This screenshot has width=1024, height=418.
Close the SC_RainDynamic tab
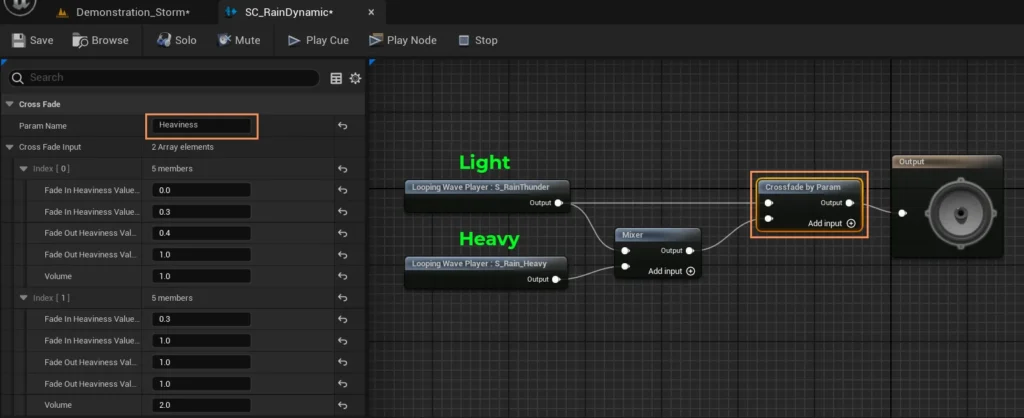click(x=371, y=13)
